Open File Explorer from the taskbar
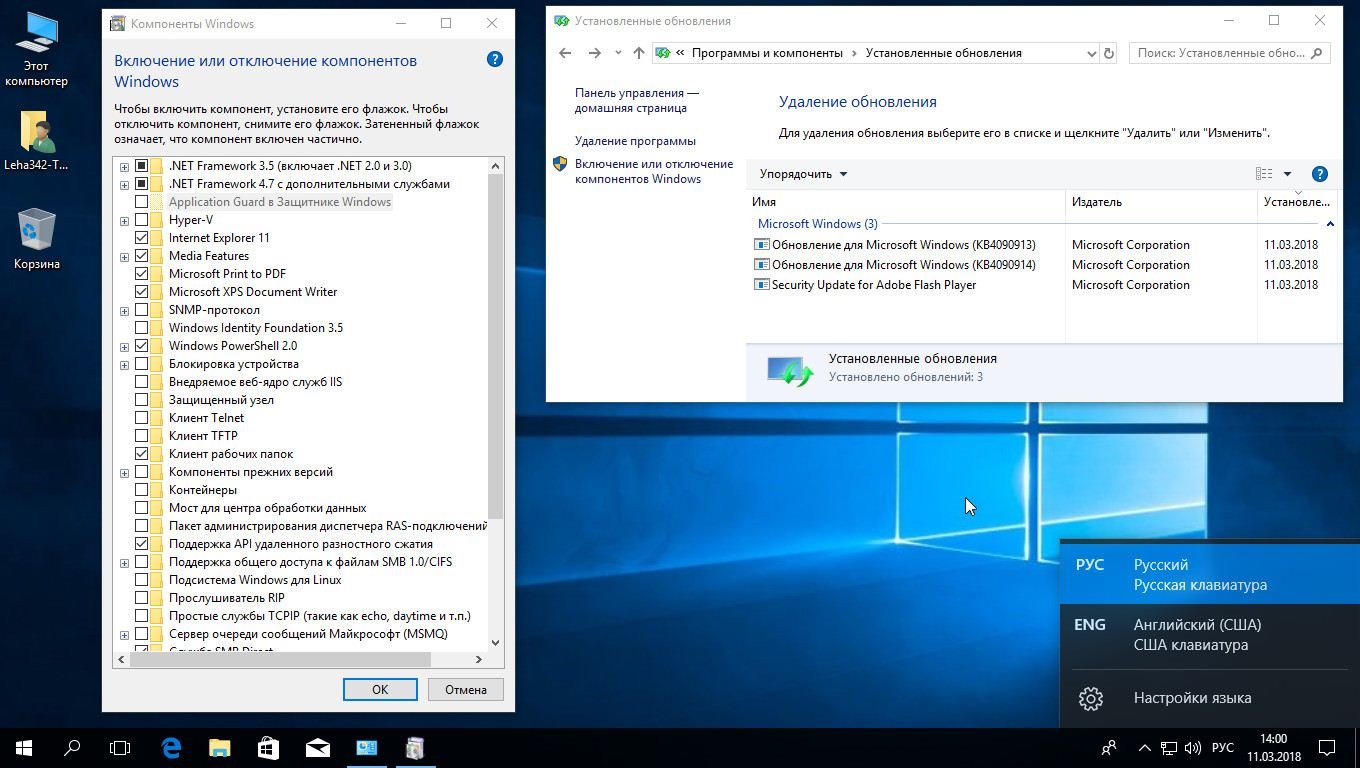1360x768 pixels. click(x=219, y=747)
